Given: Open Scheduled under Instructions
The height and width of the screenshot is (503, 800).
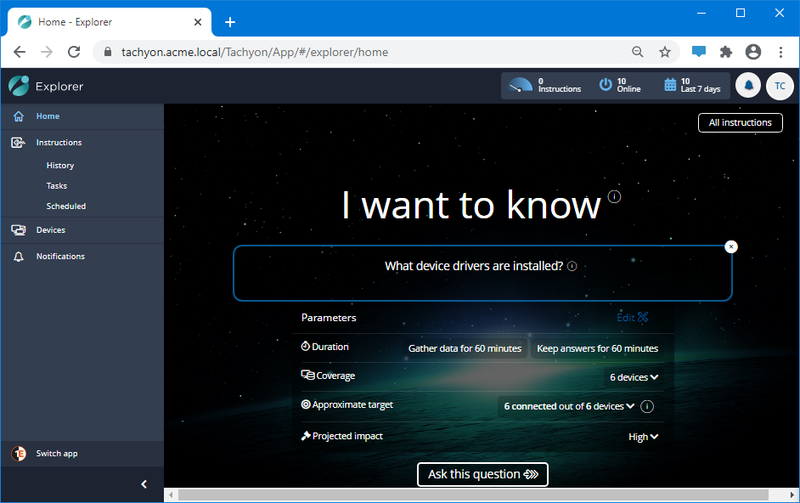Looking at the screenshot, I should (x=66, y=206).
